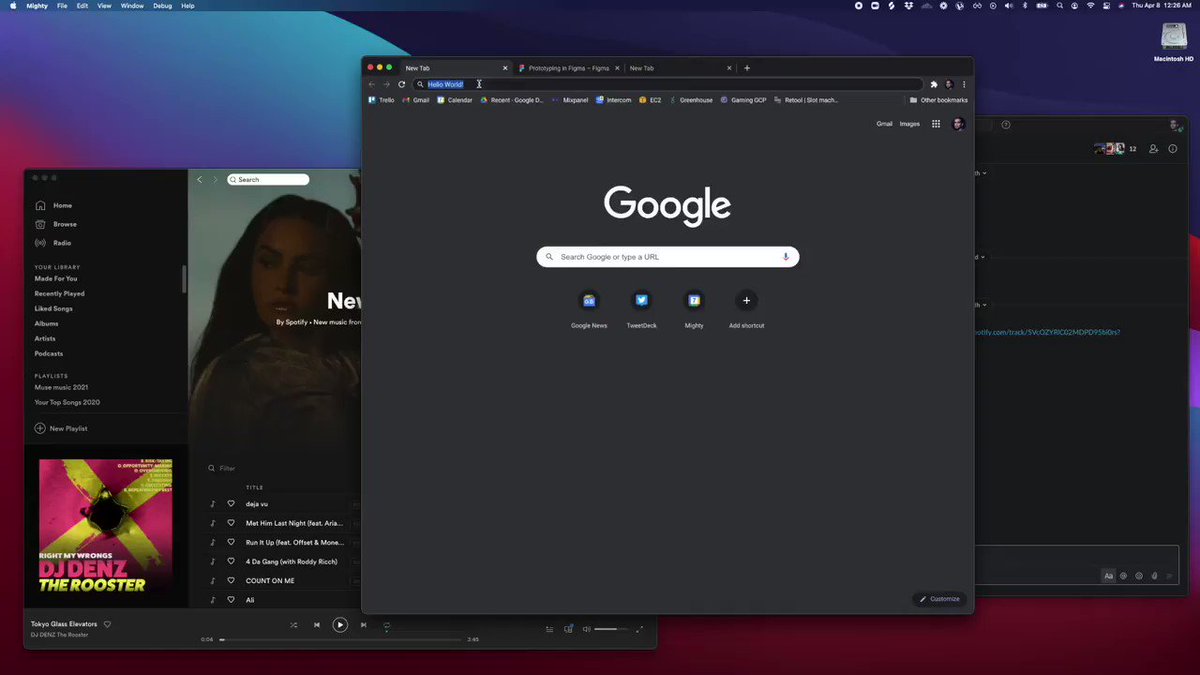This screenshot has width=1200, height=675.
Task: Open Google News shortcut
Action: pyautogui.click(x=589, y=309)
